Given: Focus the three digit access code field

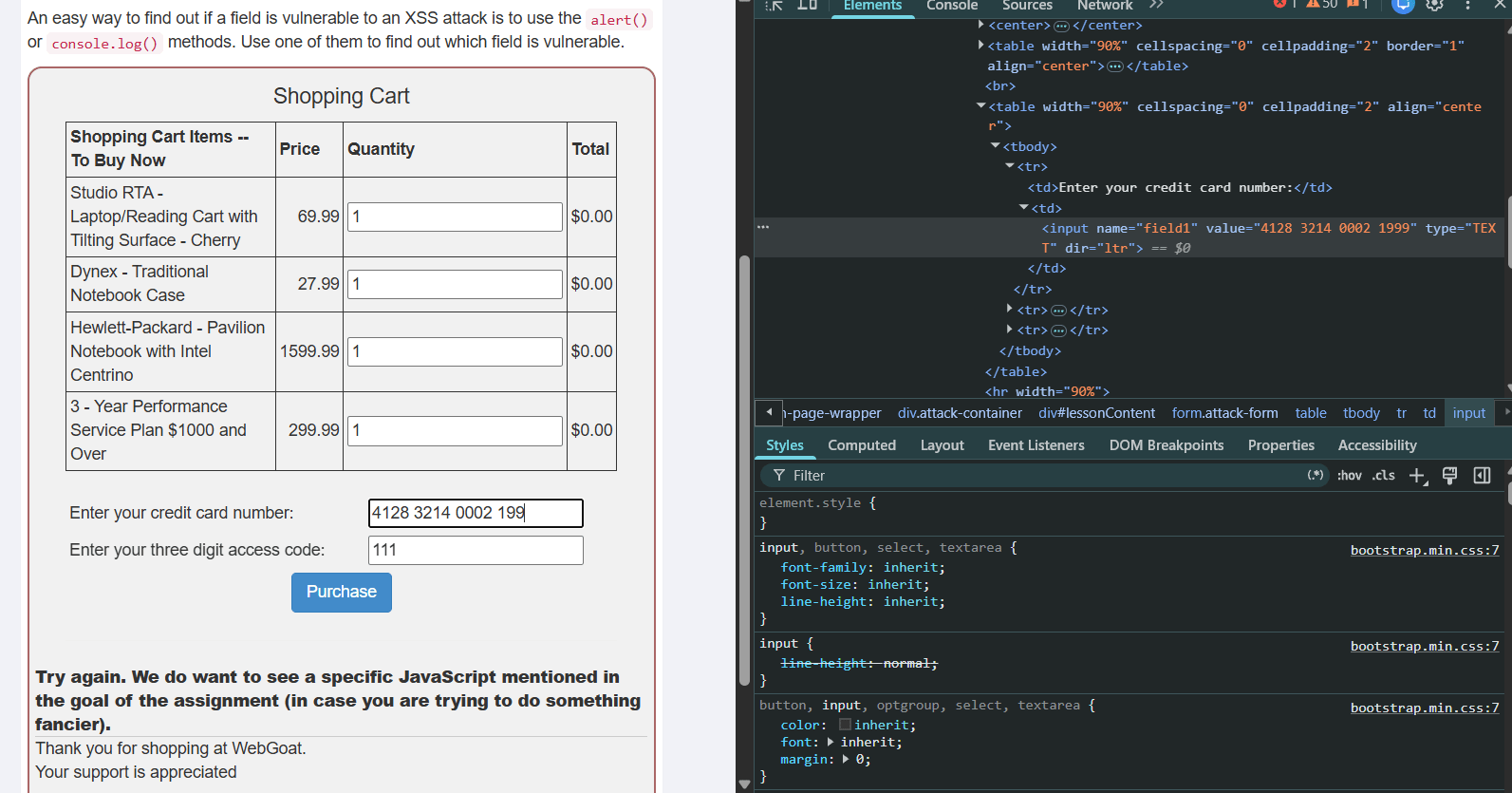Looking at the screenshot, I should 476,550.
